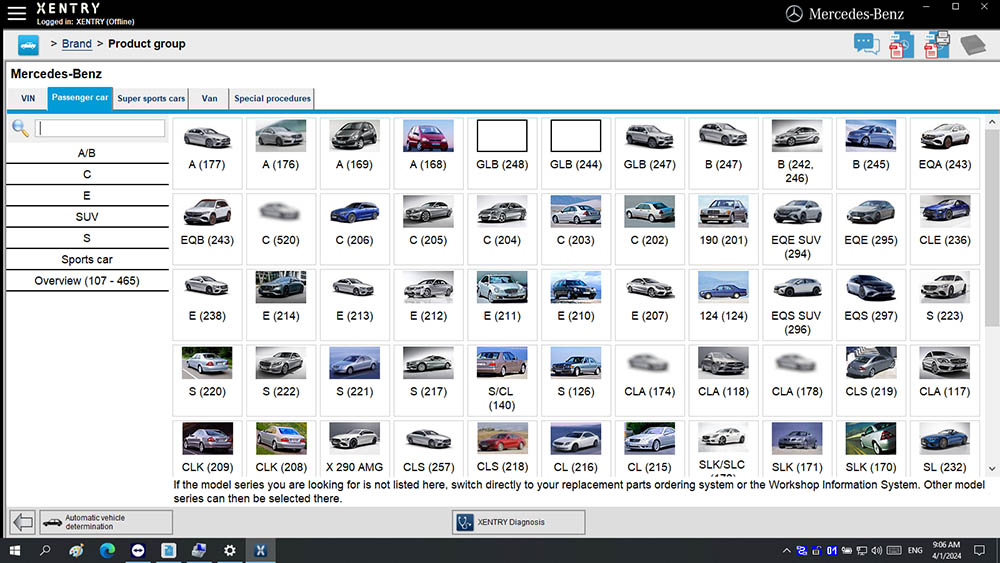Select the EQE SUV (294) model

(797, 228)
